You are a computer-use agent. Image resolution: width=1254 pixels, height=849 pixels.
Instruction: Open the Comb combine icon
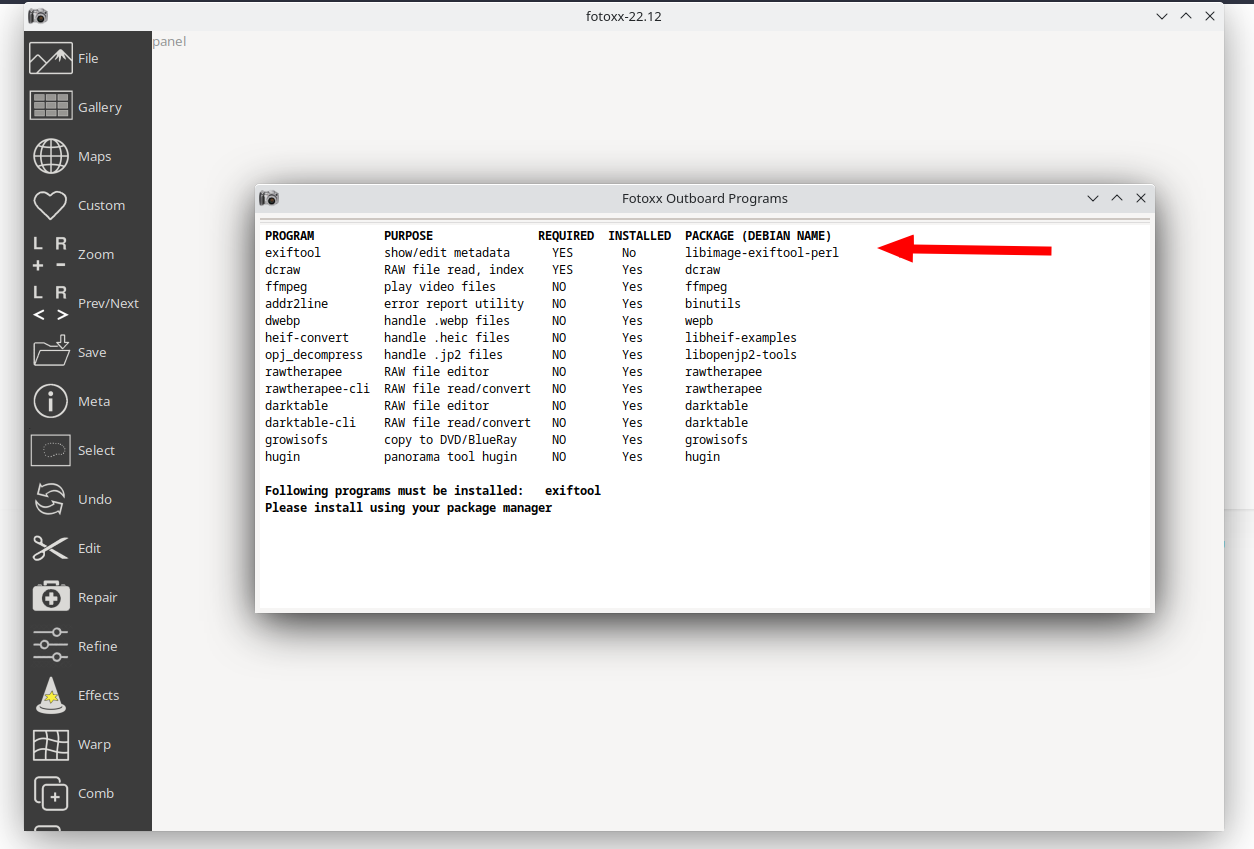(x=50, y=793)
